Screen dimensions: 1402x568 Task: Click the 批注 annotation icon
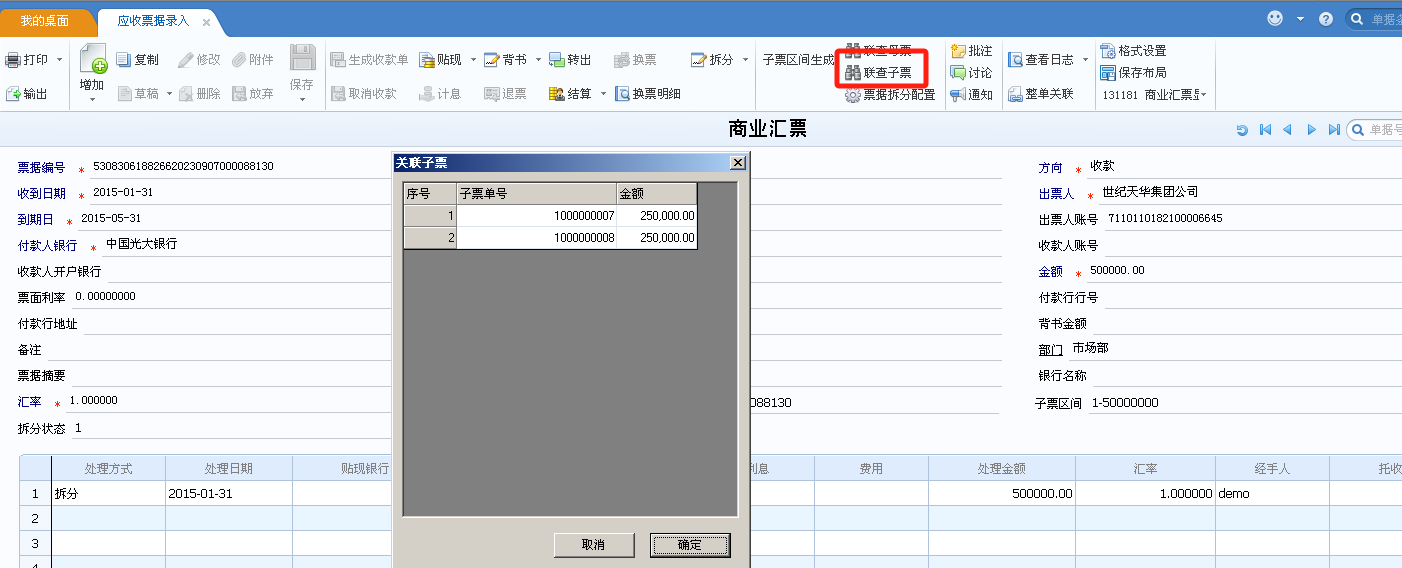(x=958, y=51)
